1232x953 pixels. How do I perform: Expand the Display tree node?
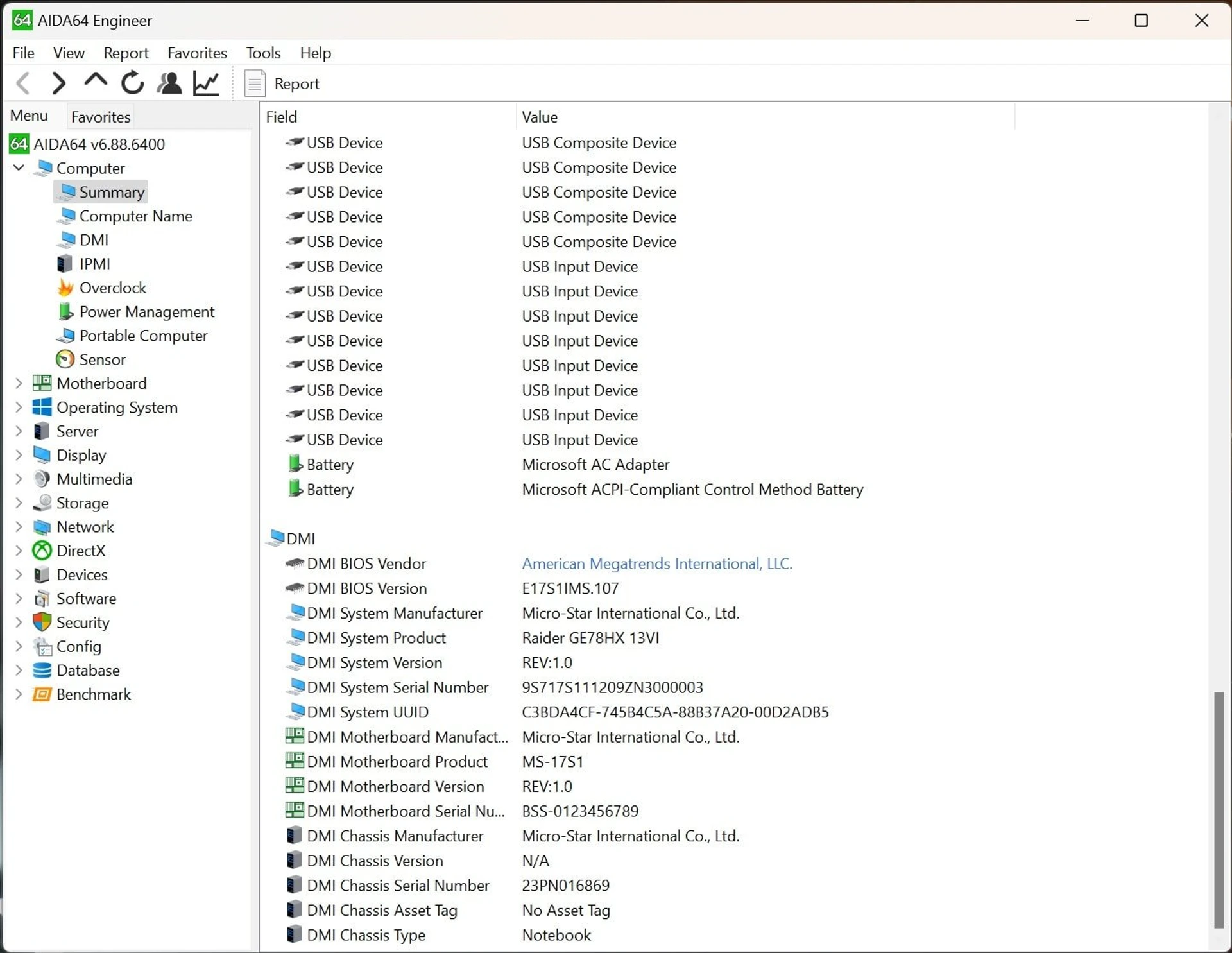click(x=19, y=455)
